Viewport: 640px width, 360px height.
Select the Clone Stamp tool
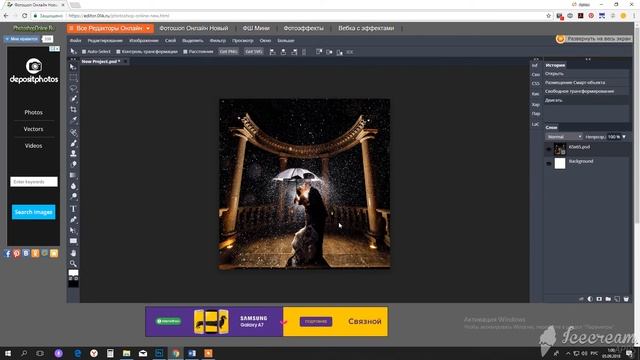click(x=73, y=153)
